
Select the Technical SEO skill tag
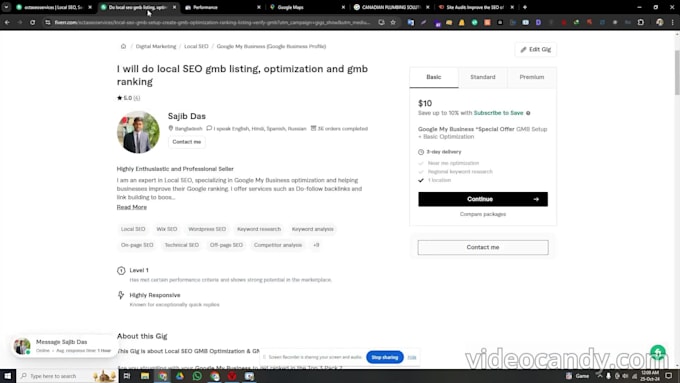[181, 245]
